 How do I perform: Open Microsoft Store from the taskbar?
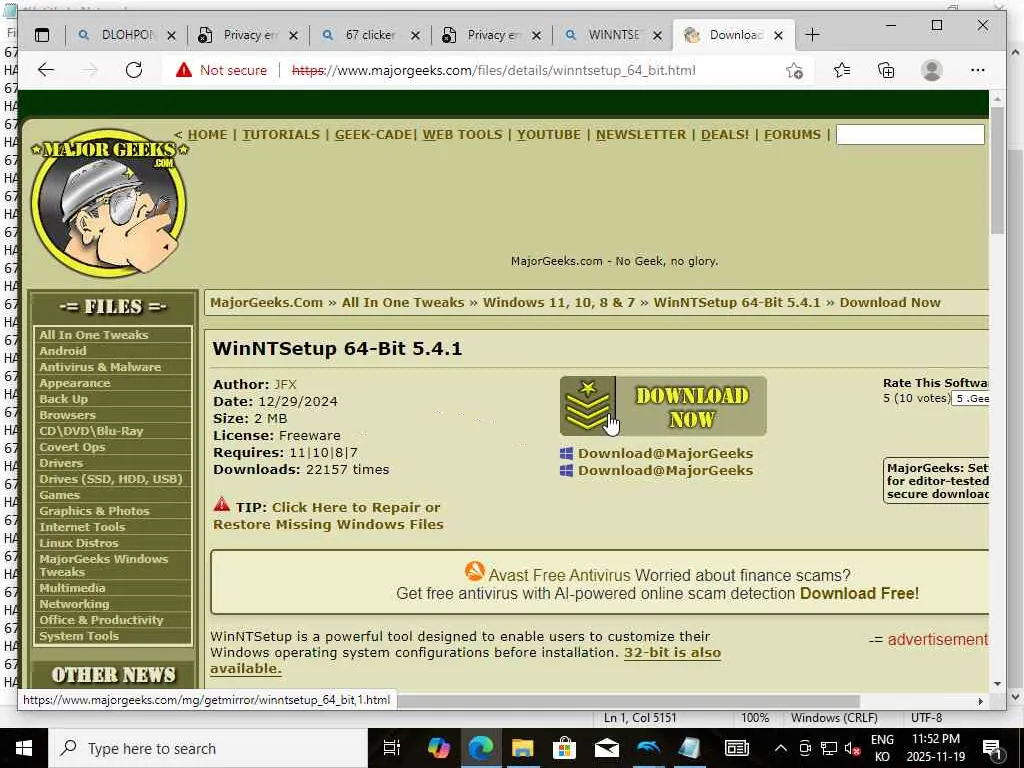point(564,748)
